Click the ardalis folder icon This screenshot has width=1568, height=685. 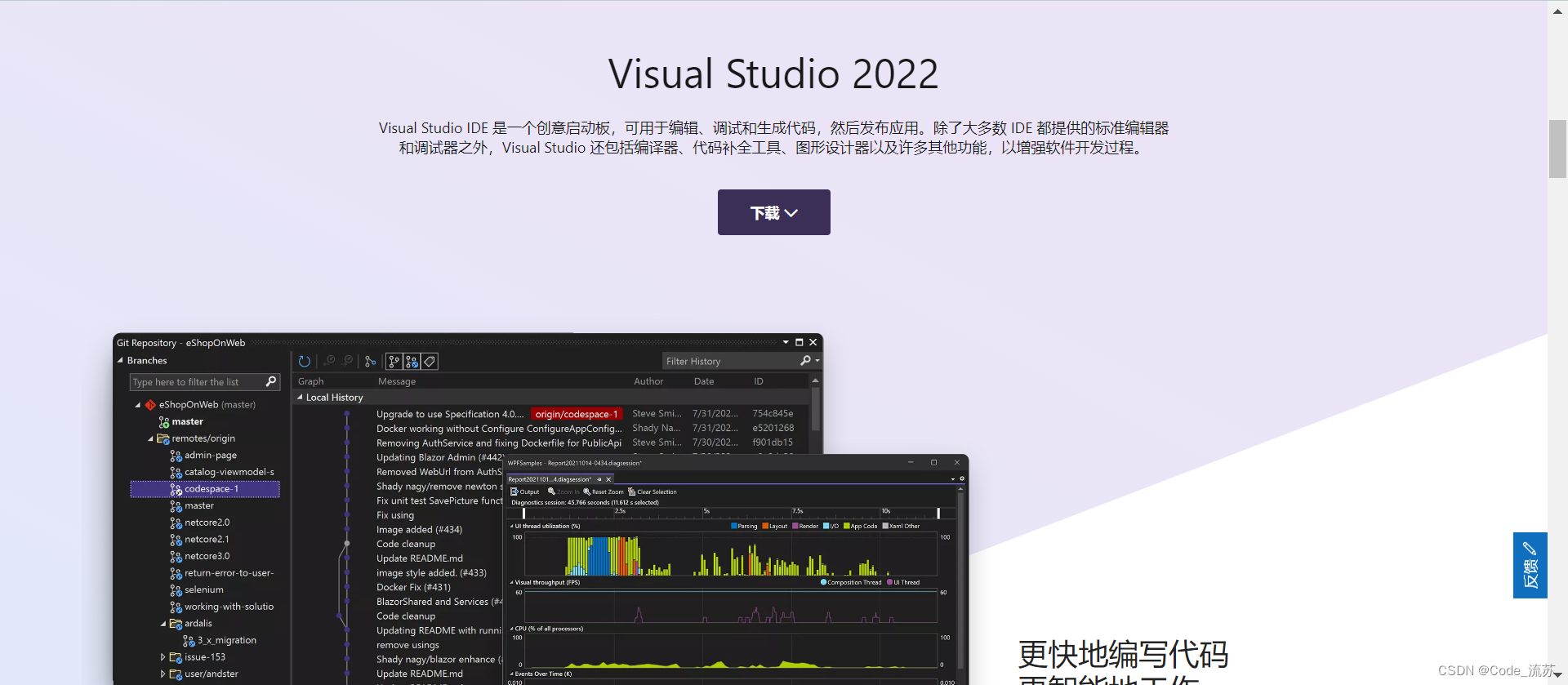click(x=176, y=624)
